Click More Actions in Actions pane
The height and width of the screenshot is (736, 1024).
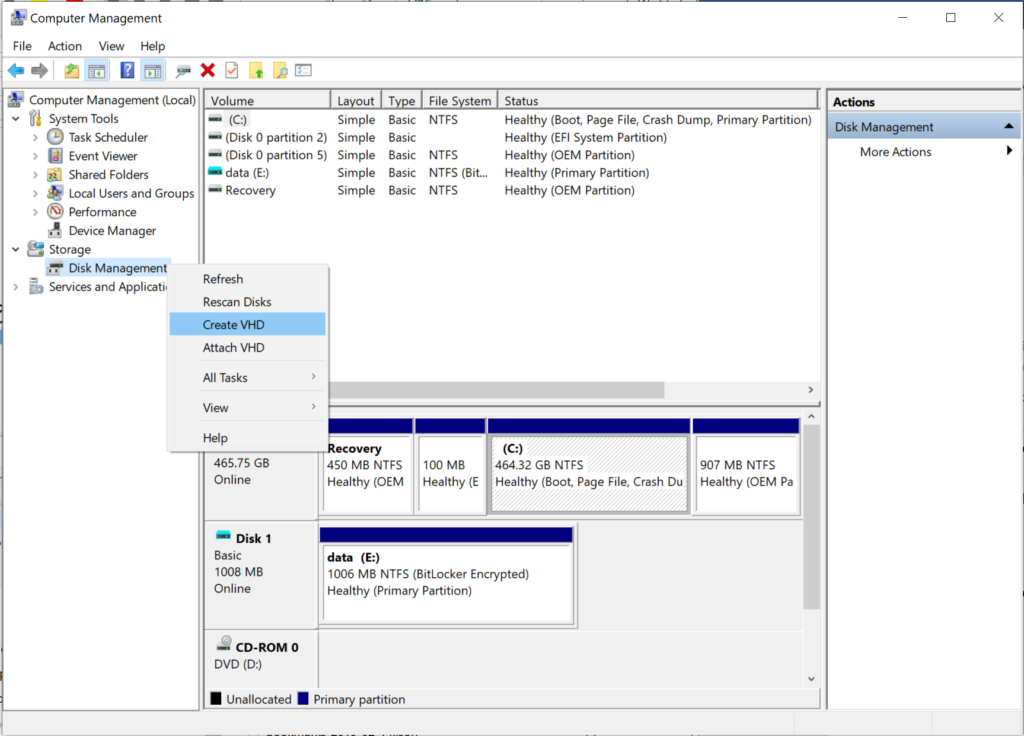pos(896,152)
